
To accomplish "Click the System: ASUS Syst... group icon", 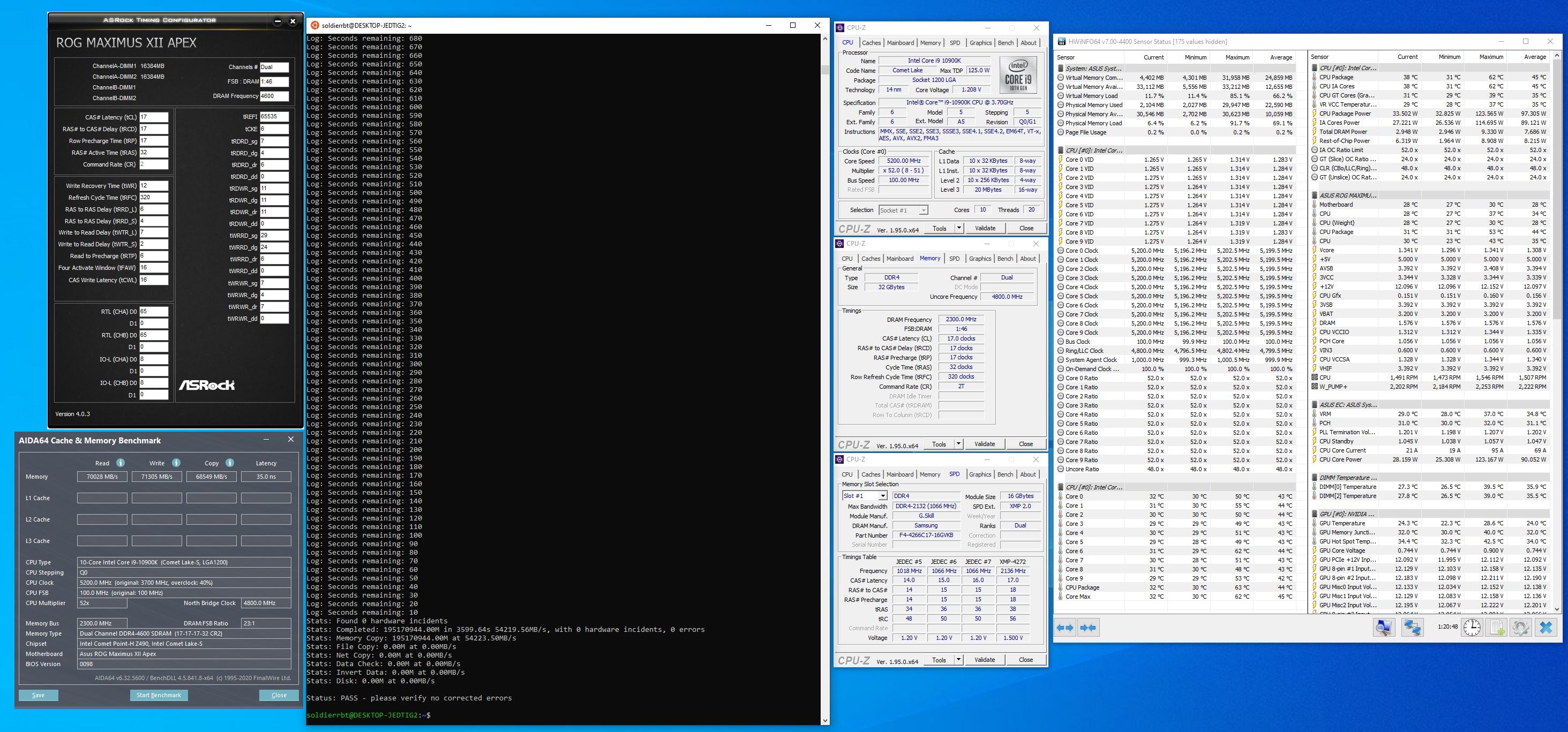I will click(1061, 68).
